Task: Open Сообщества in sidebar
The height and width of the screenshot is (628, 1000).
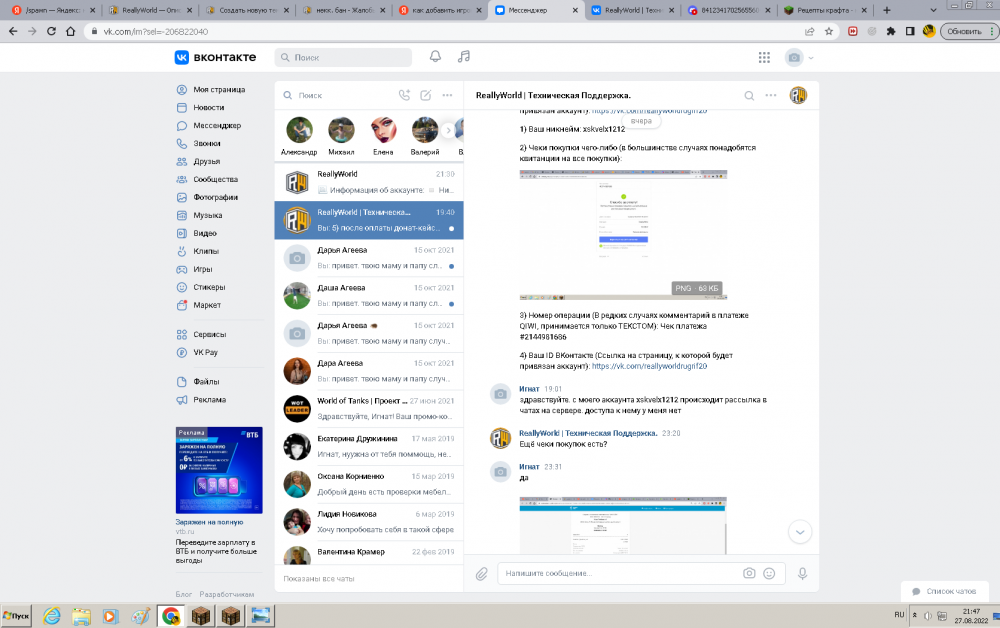Action: coord(216,179)
